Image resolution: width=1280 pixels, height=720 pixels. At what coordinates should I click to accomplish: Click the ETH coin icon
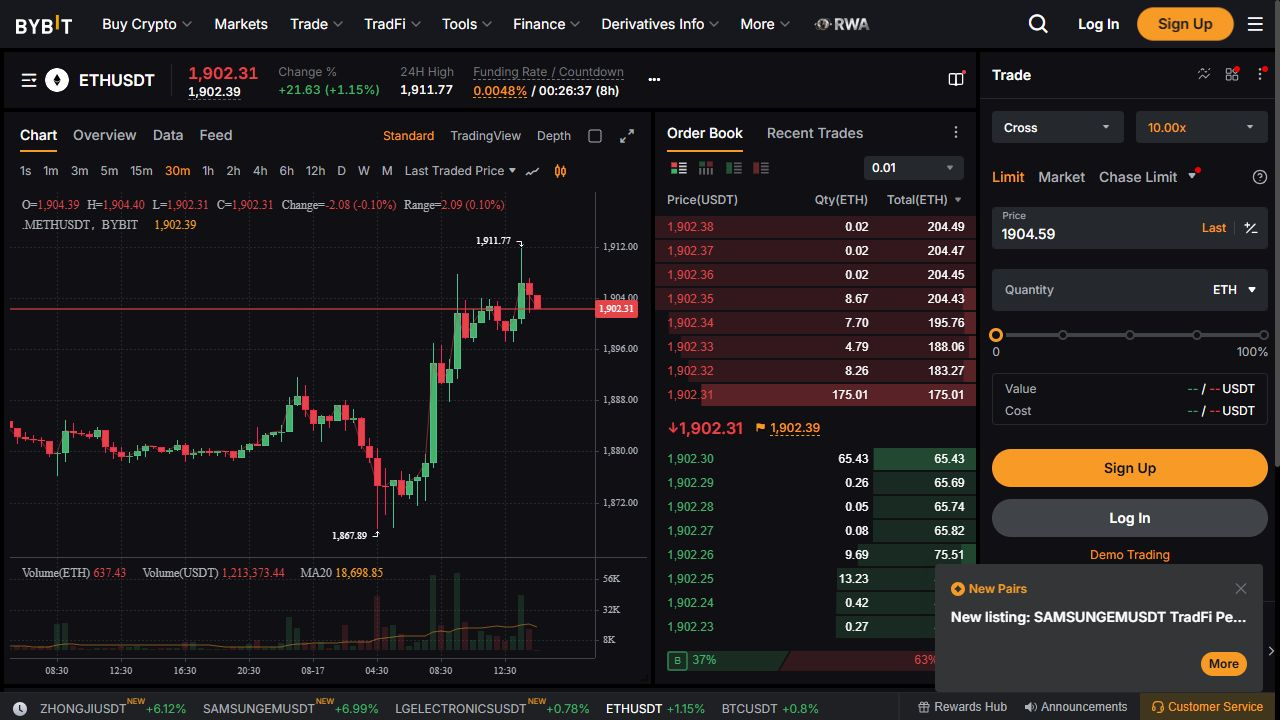pyautogui.click(x=57, y=80)
